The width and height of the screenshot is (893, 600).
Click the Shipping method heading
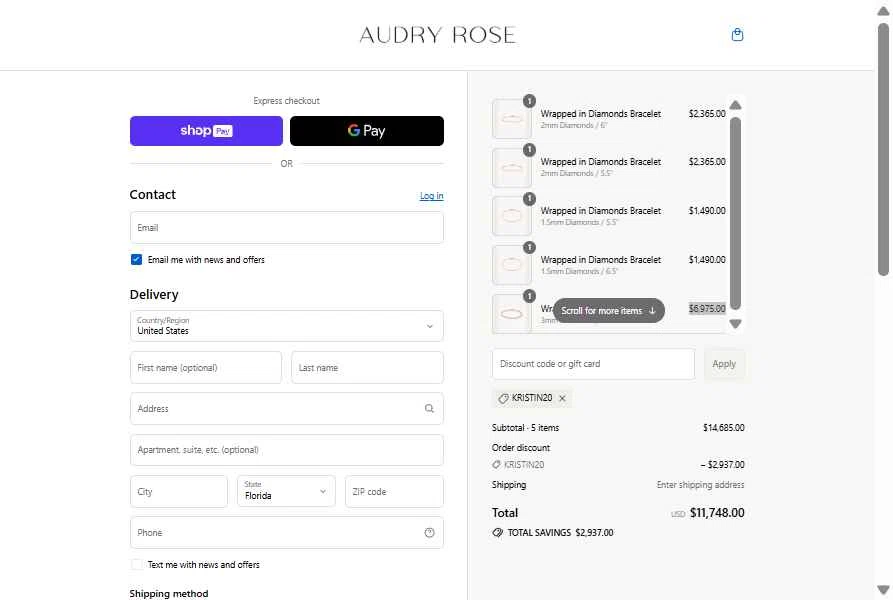169,593
